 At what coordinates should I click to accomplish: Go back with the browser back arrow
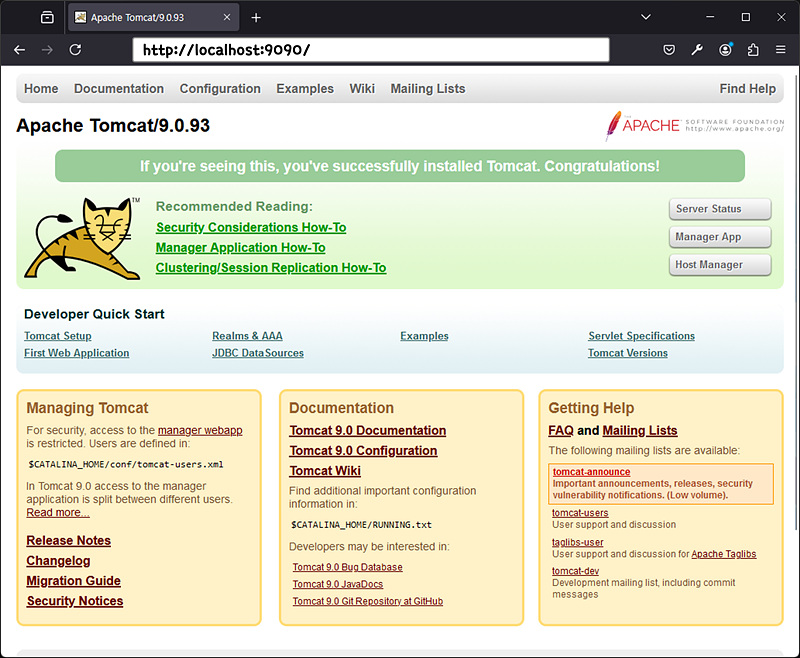(19, 49)
